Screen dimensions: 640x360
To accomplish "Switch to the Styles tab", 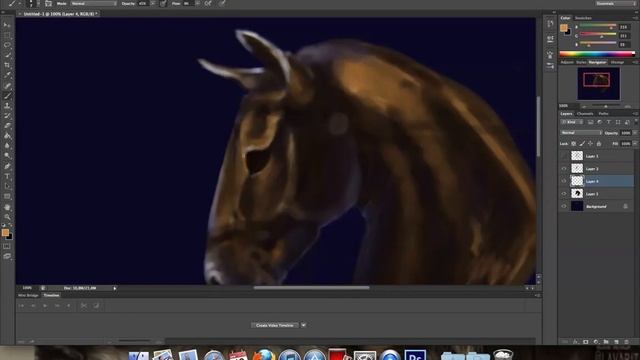I will pos(581,62).
